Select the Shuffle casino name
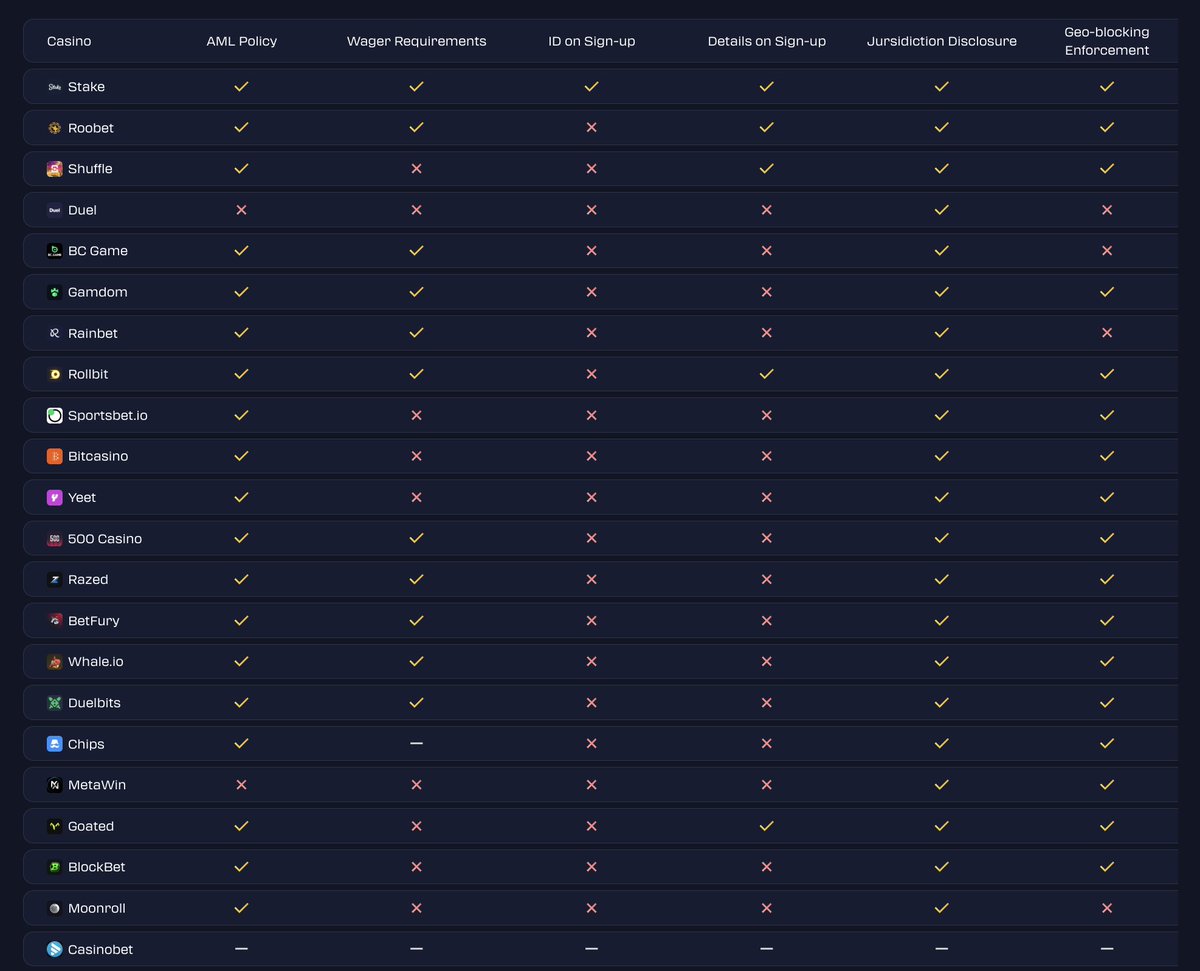Image resolution: width=1200 pixels, height=971 pixels. point(90,169)
